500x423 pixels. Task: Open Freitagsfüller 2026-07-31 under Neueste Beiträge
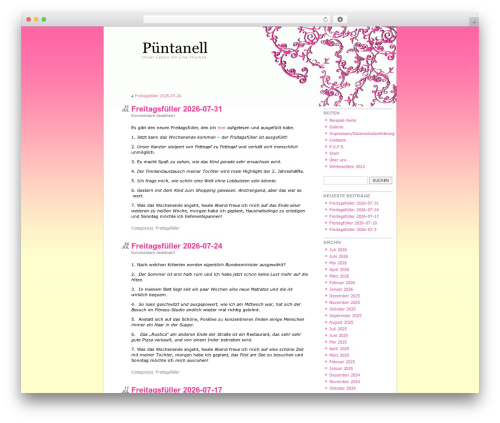354,203
